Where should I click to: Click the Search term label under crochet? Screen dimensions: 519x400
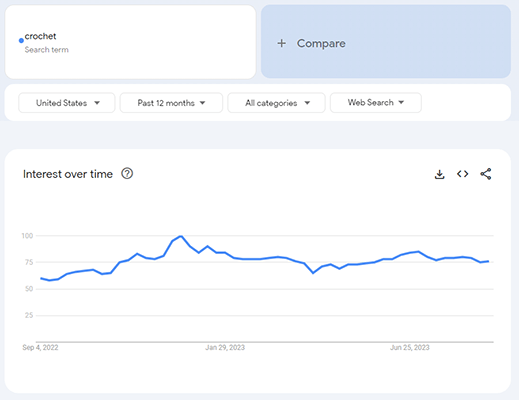pos(47,50)
